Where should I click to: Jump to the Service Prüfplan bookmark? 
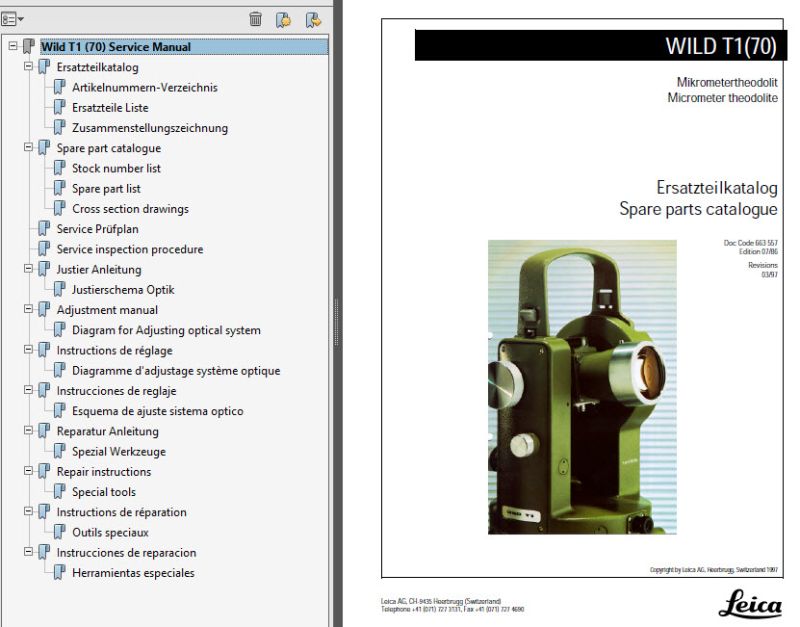(97, 229)
